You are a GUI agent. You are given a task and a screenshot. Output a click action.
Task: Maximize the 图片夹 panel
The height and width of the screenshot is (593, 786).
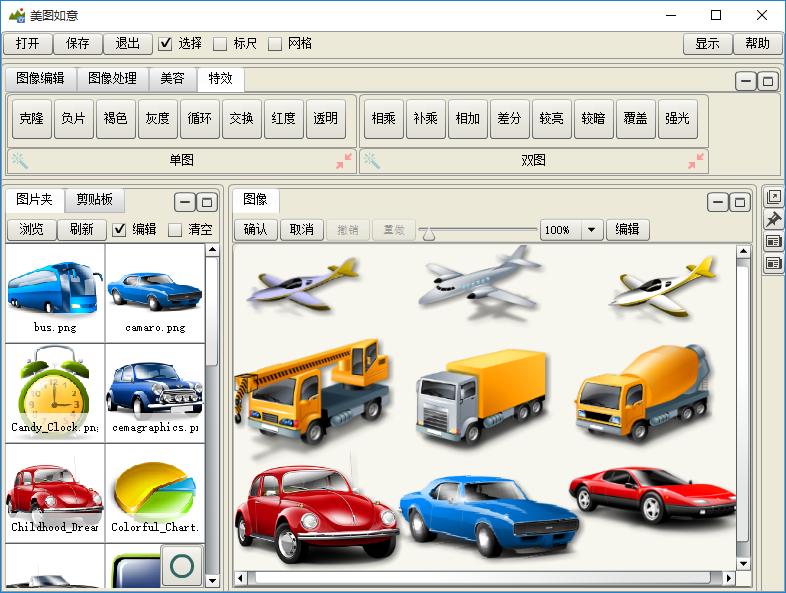207,203
